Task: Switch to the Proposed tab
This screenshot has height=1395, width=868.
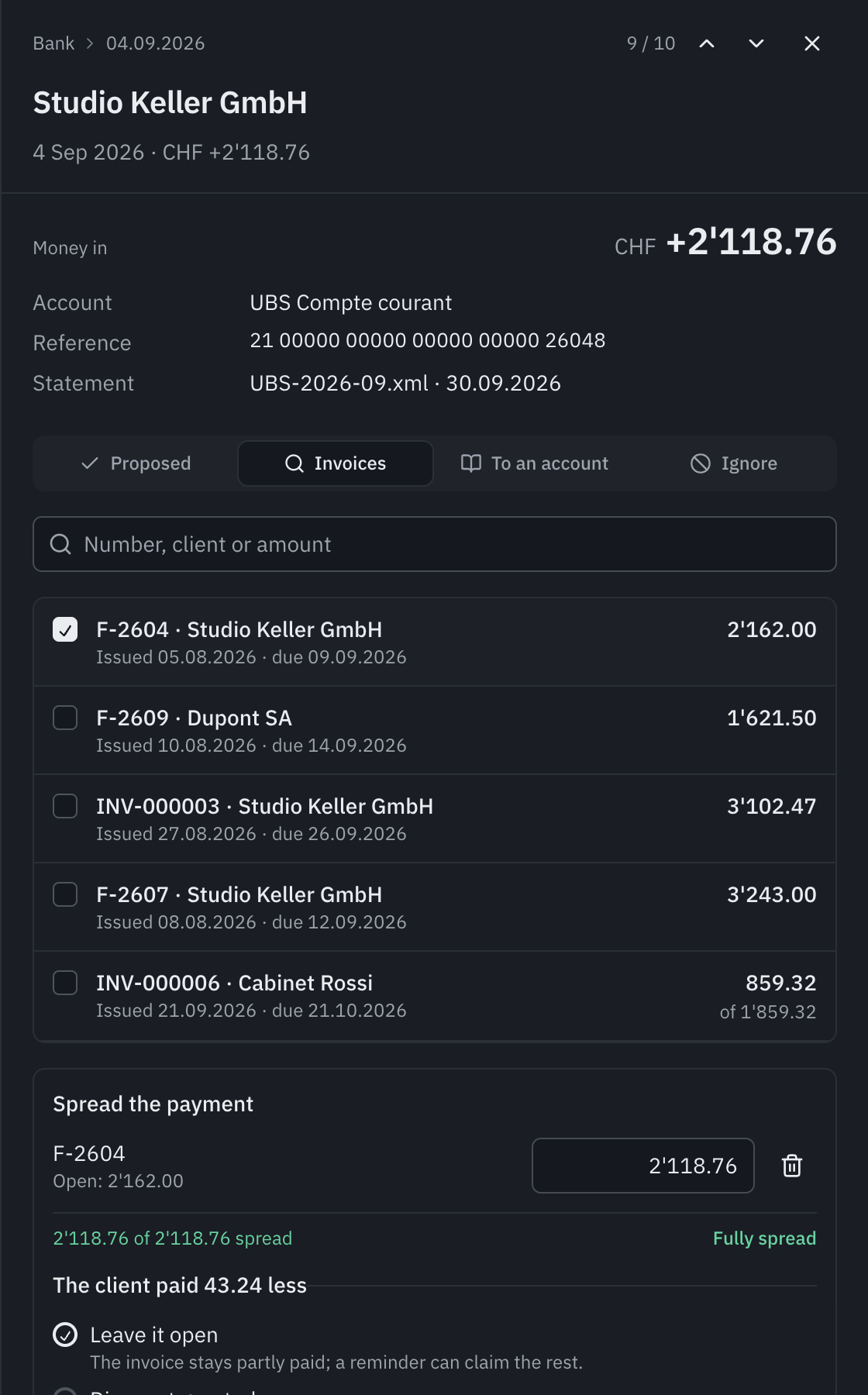Action: [136, 463]
